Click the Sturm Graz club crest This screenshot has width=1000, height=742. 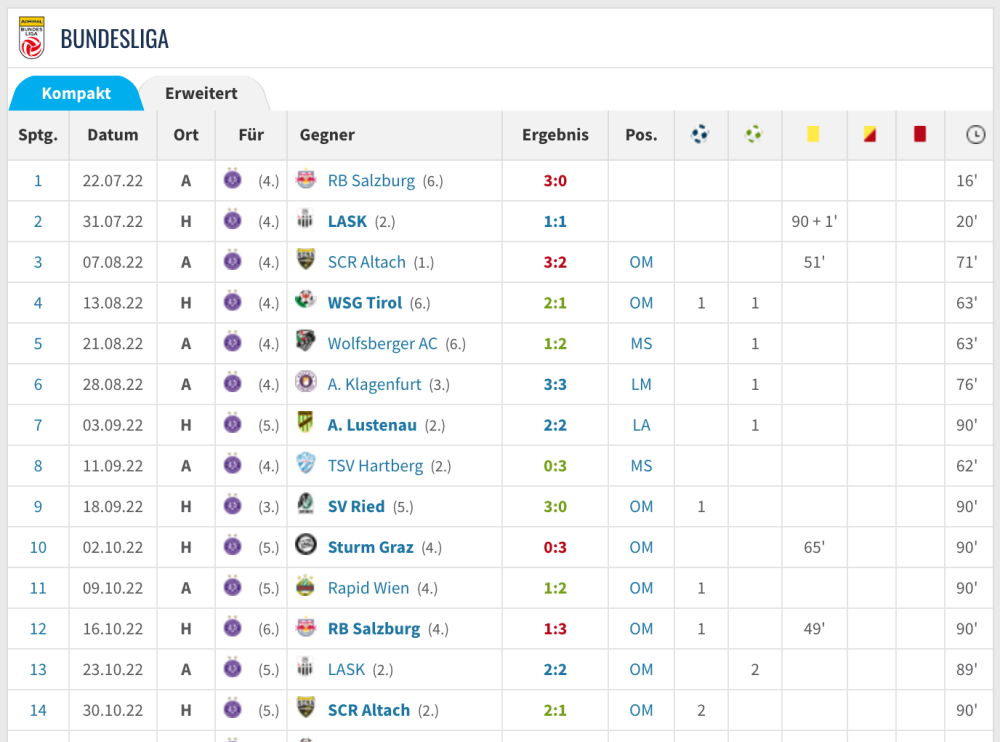coord(306,547)
